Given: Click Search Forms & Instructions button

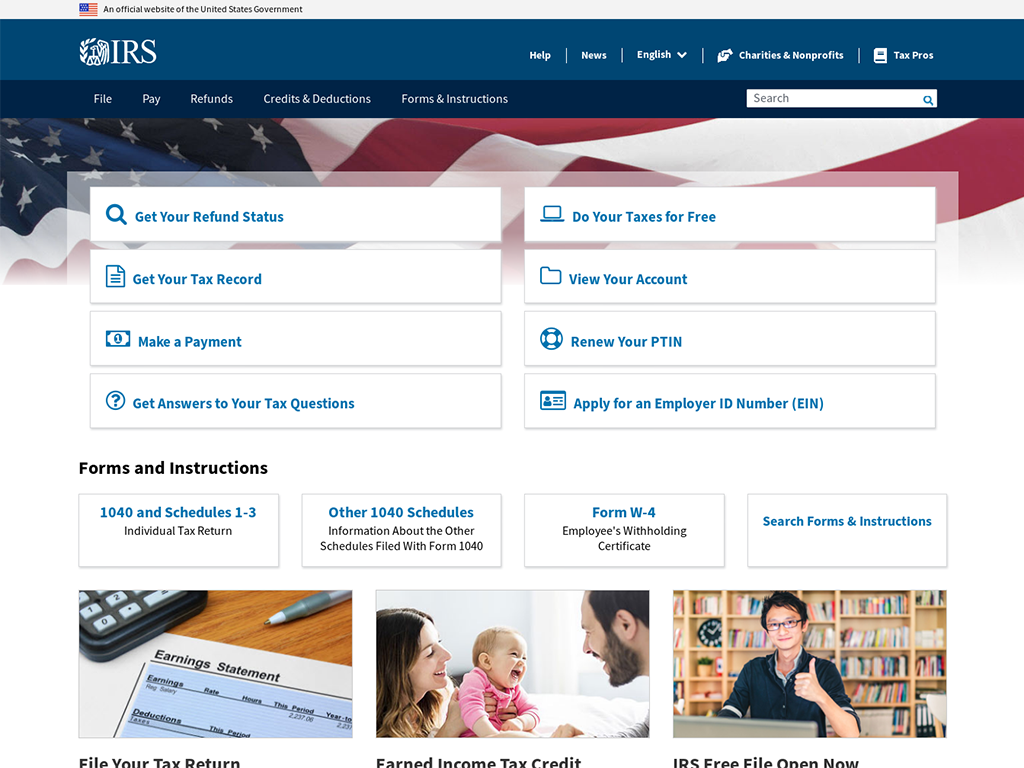Looking at the screenshot, I should (x=846, y=522).
